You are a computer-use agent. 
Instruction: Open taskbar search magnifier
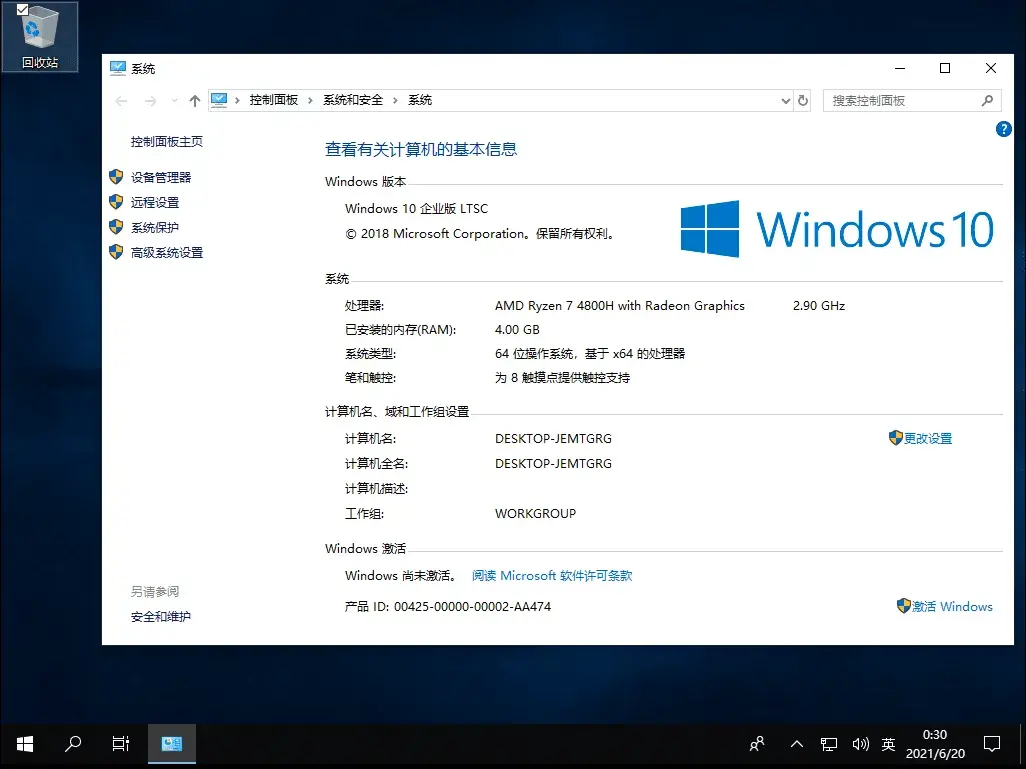73,743
